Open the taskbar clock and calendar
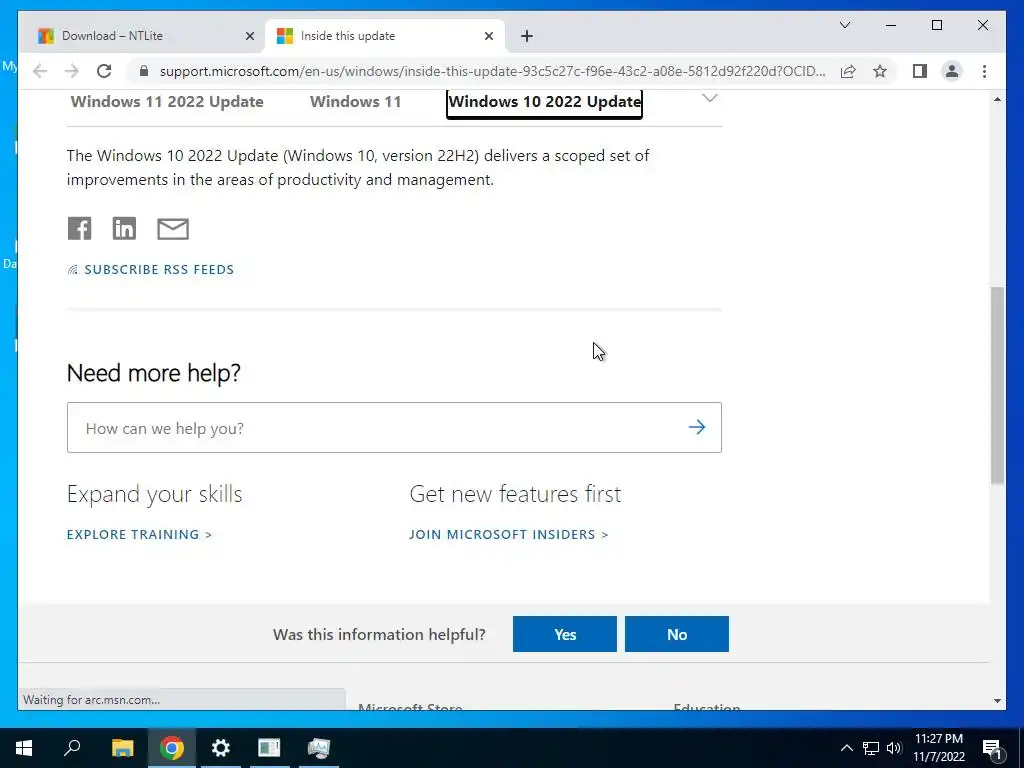 (x=938, y=748)
